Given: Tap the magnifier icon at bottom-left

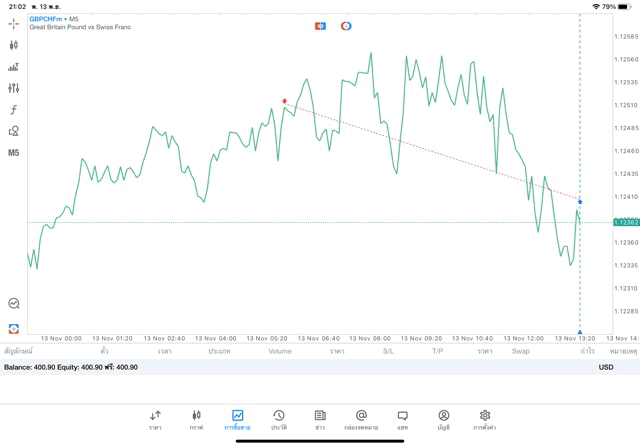Looking at the screenshot, I should [14, 303].
